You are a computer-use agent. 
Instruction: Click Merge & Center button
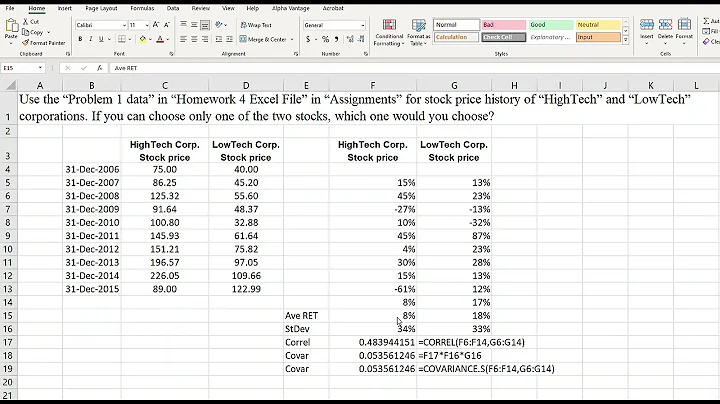[263, 39]
